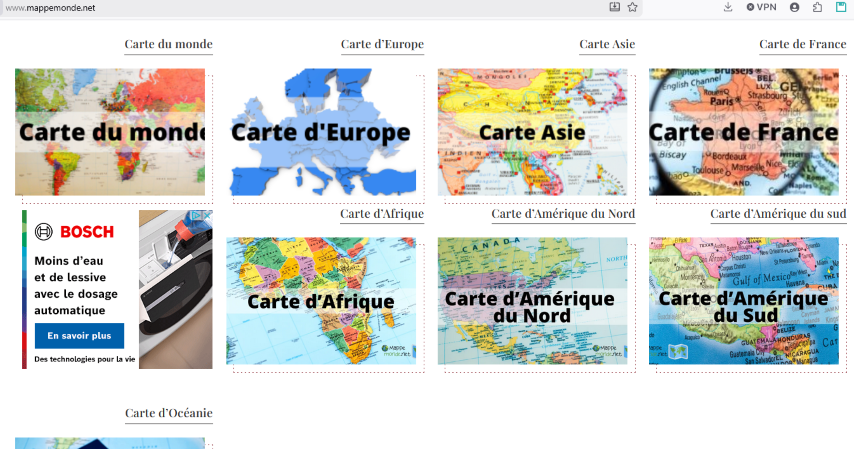854x449 pixels.
Task: Click the Bosch logo in the ad
Action: tap(75, 232)
